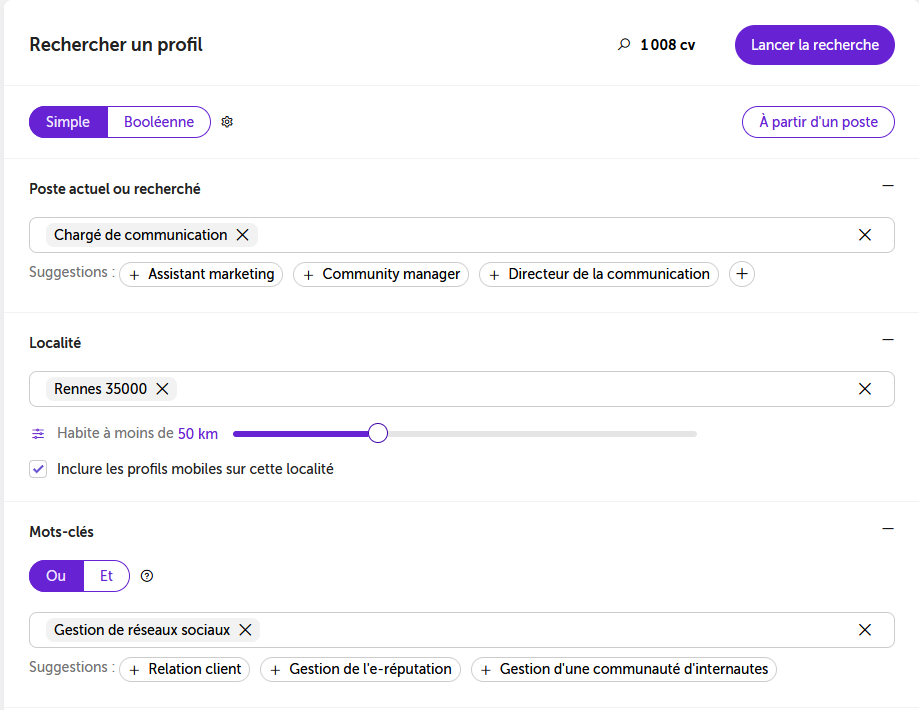
Task: Switch to Booléenne search mode
Action: point(159,122)
